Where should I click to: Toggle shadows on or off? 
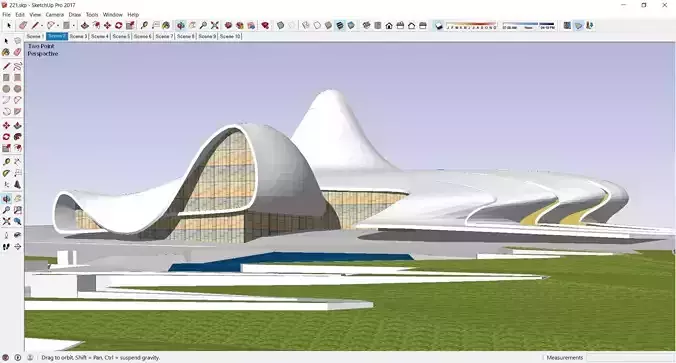[x=439, y=26]
